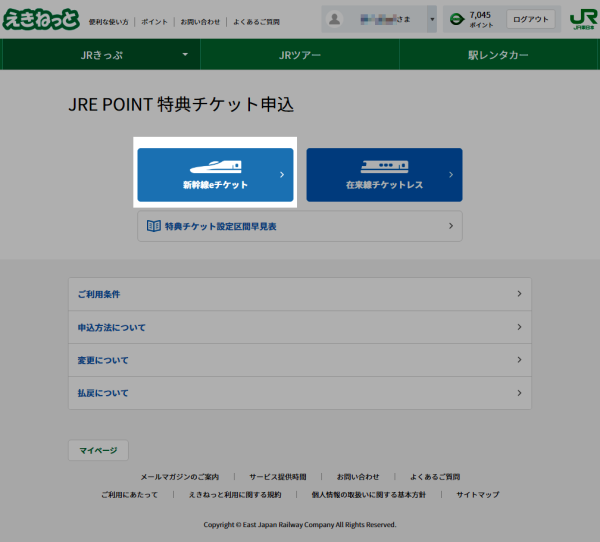The width and height of the screenshot is (600, 542).
Task: Click the chevron on 特典チケット設定区間早見表 row
Action: pyautogui.click(x=451, y=226)
